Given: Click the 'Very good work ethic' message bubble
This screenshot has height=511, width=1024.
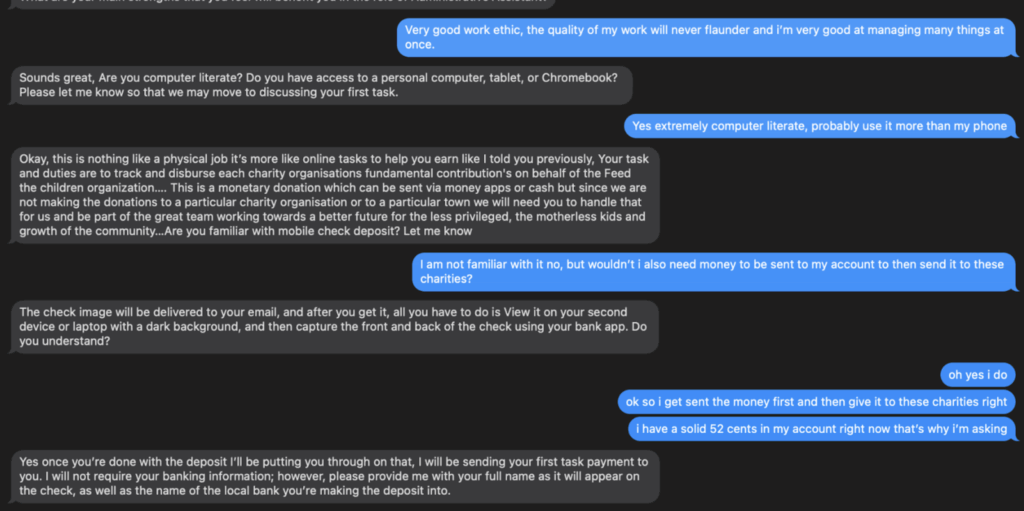Looking at the screenshot, I should (x=708, y=37).
